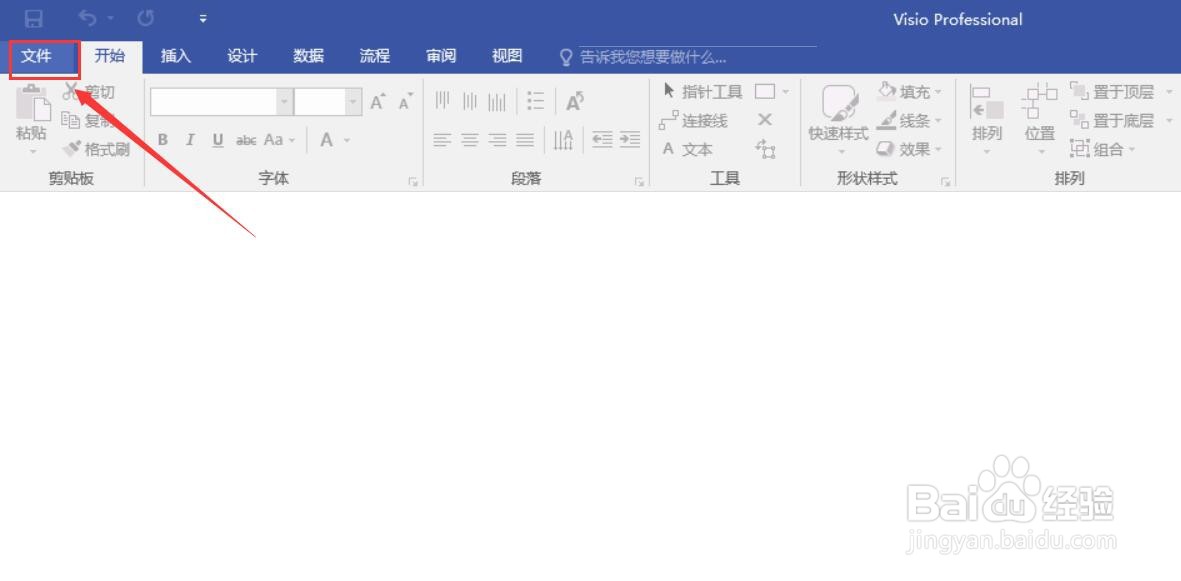Open the 效果 effects dropdown

pyautogui.click(x=910, y=149)
